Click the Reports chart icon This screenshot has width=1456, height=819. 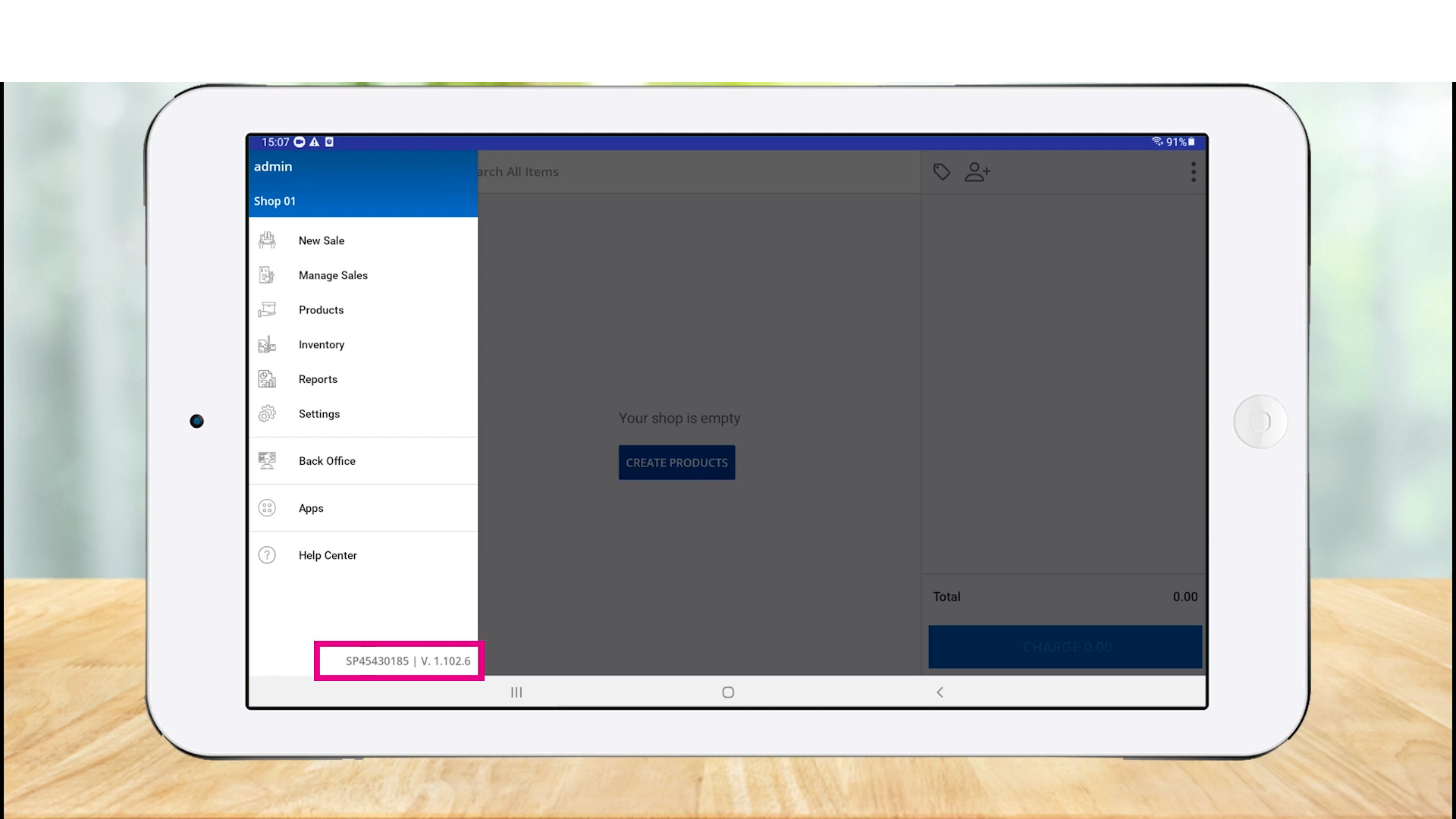point(267,379)
